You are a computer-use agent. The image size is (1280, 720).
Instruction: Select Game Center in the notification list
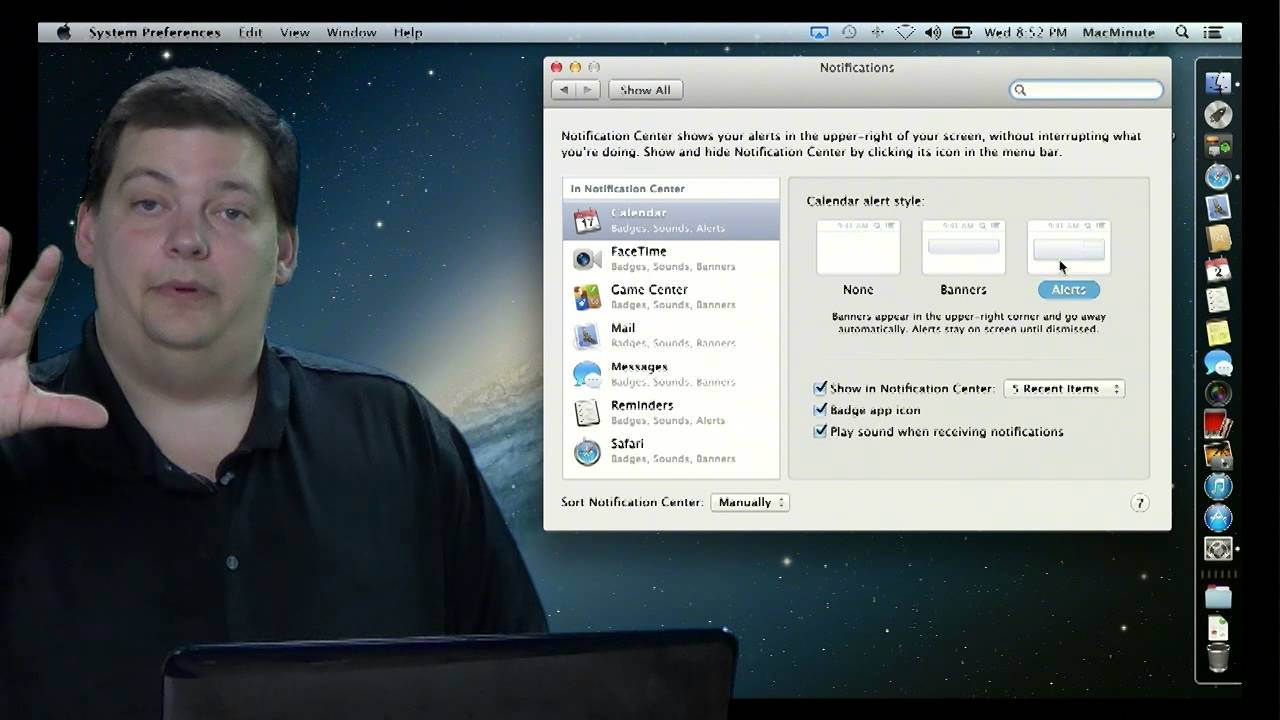(649, 296)
